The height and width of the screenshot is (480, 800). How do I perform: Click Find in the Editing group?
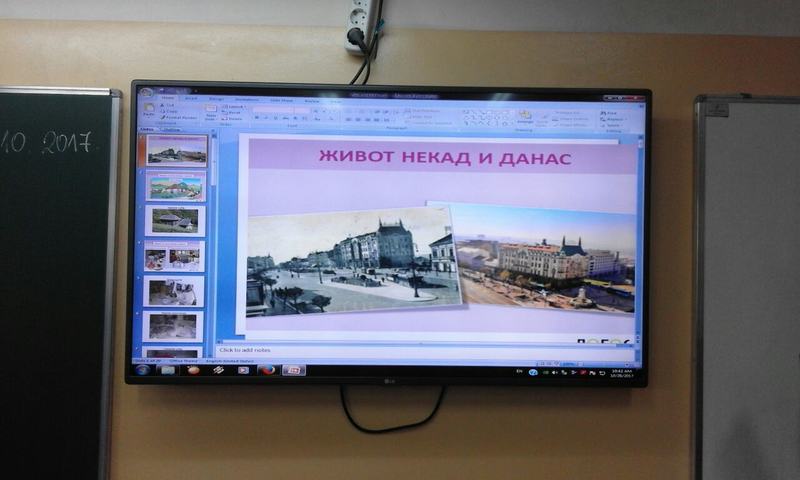pos(609,113)
